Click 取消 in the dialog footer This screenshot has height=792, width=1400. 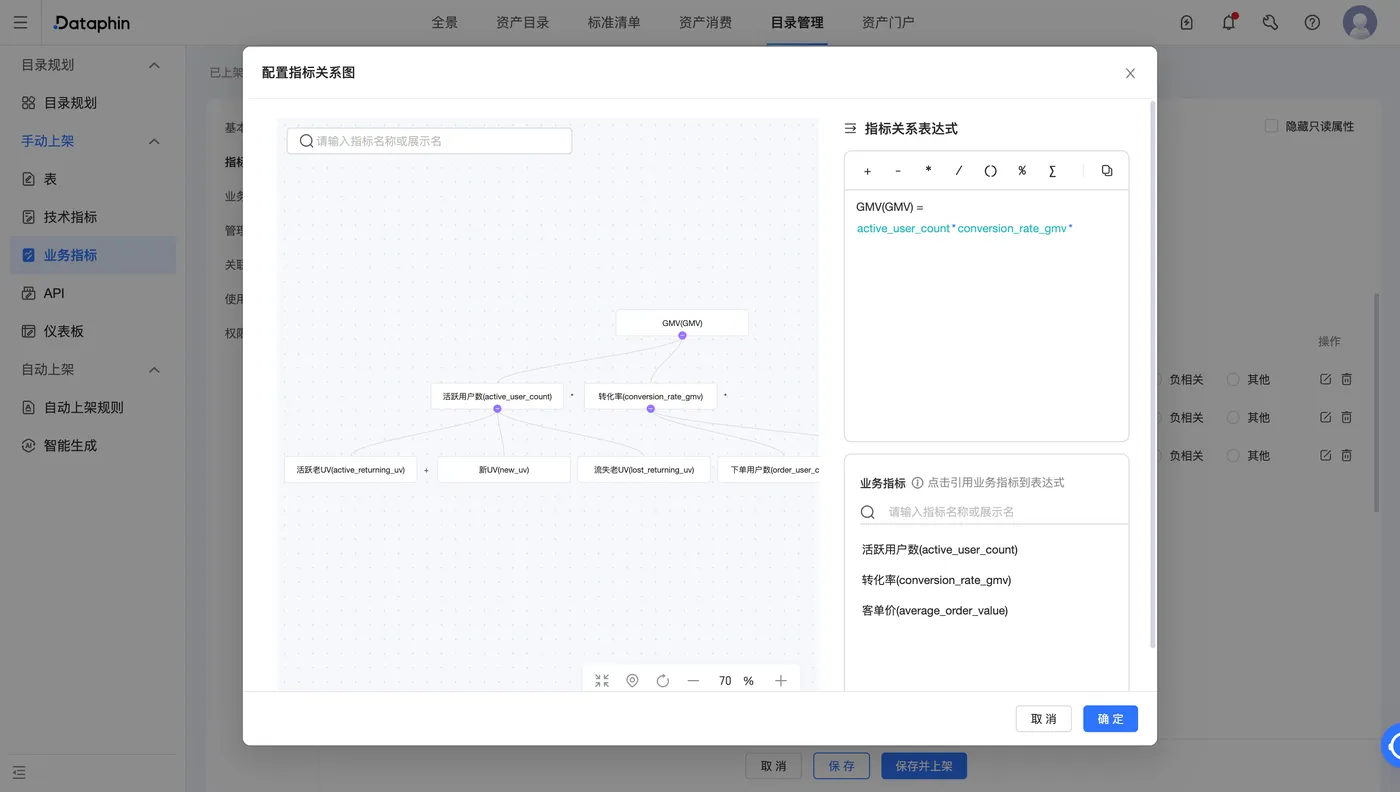tap(1044, 719)
